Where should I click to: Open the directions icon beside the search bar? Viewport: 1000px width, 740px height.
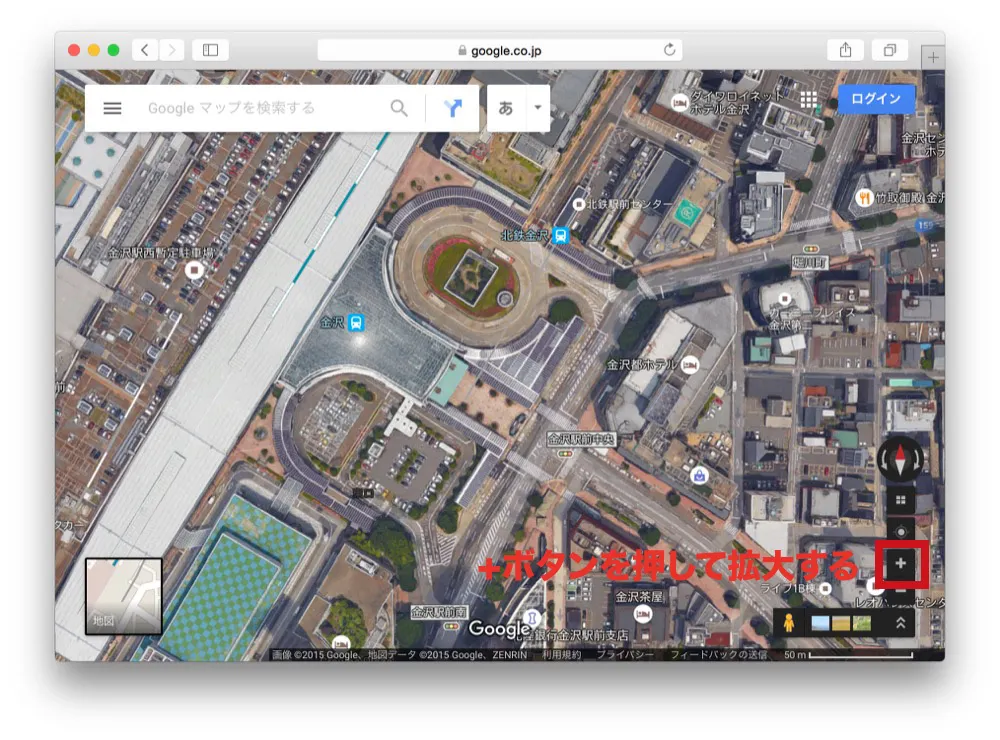point(455,108)
